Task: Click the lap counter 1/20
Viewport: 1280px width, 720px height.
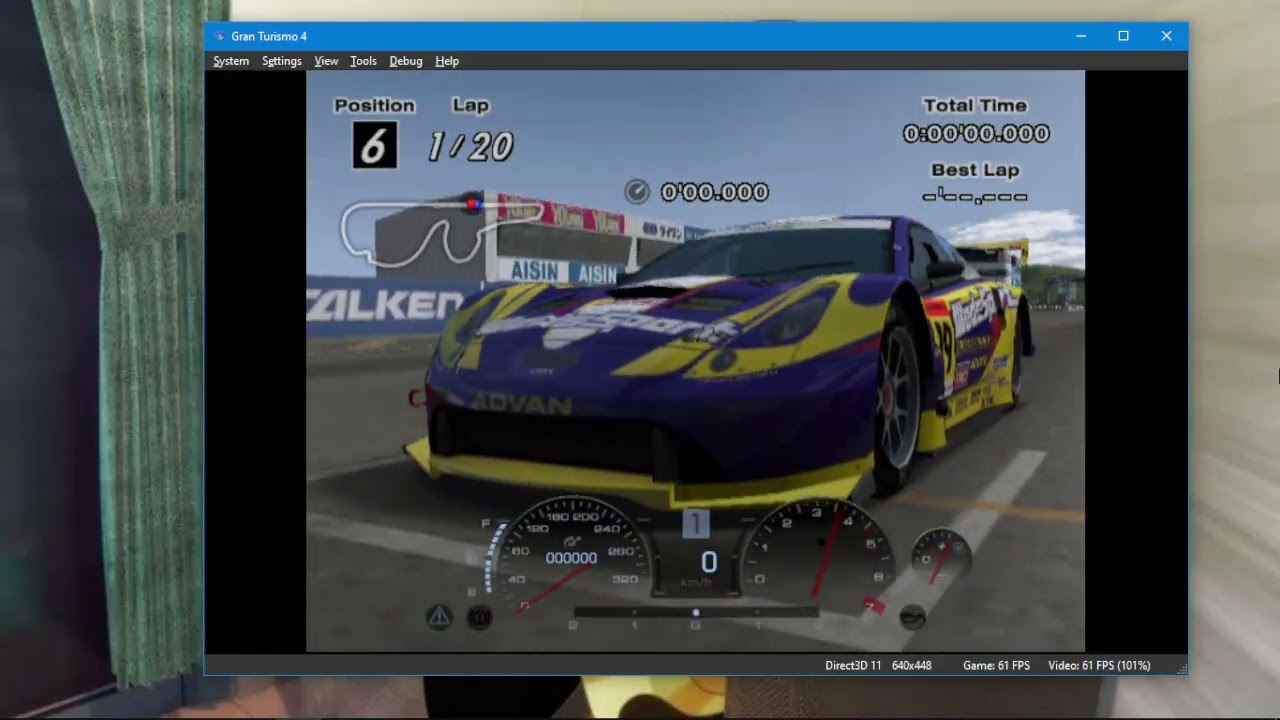Action: click(470, 147)
